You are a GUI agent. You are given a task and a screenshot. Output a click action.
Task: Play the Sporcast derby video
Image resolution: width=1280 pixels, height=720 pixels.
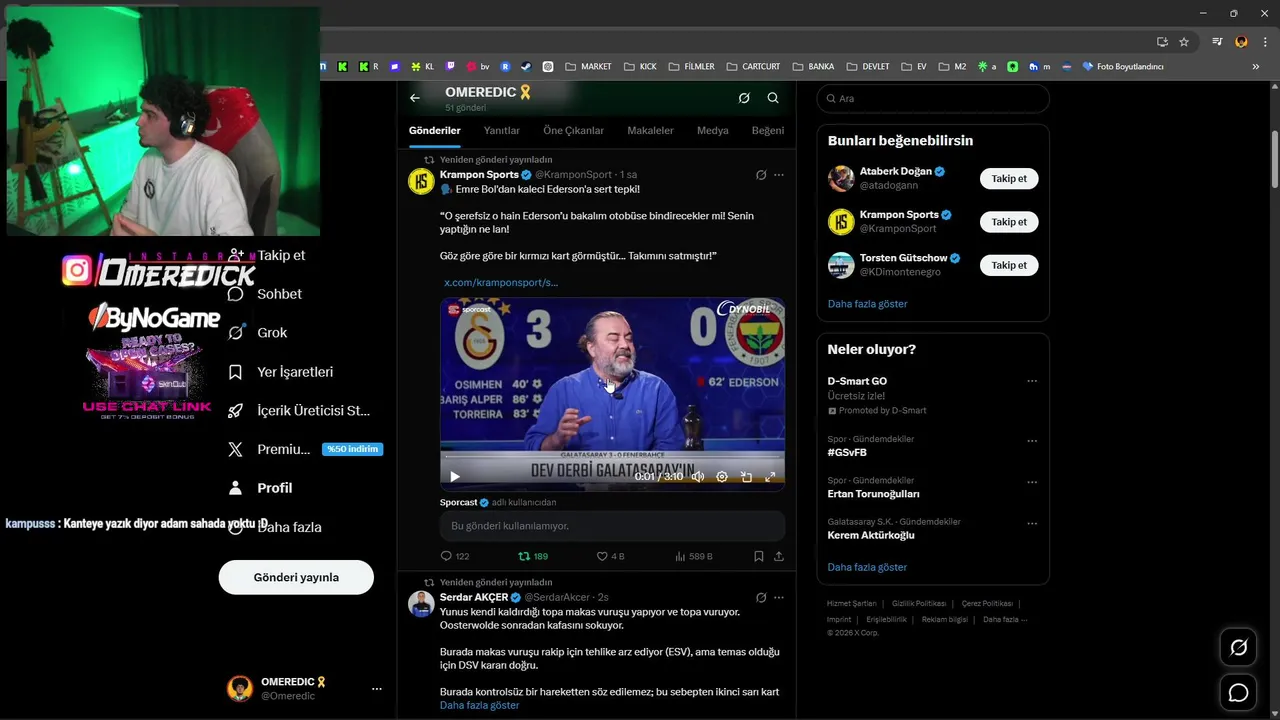455,477
